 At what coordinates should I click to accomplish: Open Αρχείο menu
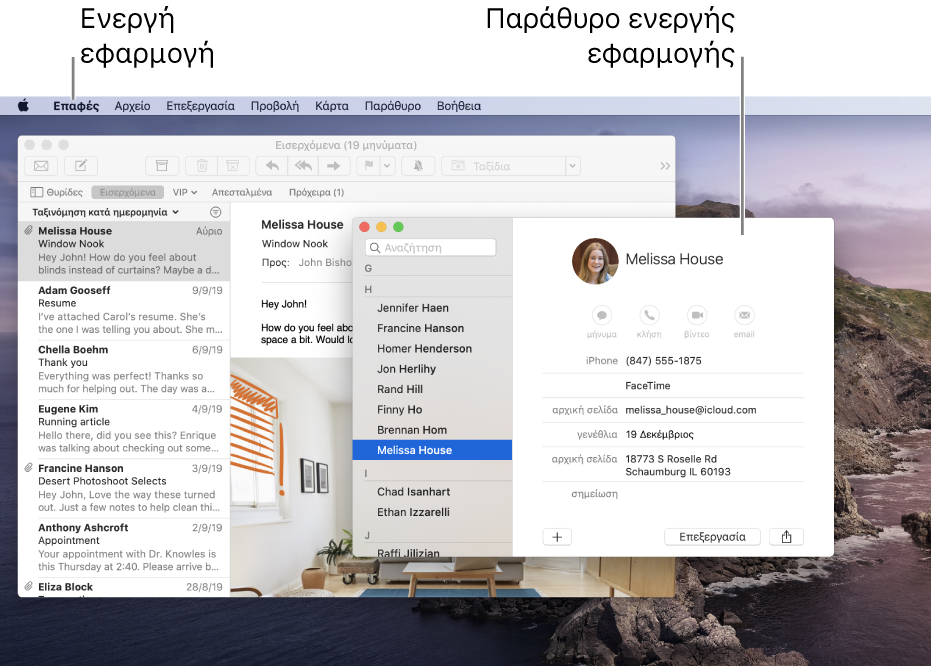tap(132, 106)
